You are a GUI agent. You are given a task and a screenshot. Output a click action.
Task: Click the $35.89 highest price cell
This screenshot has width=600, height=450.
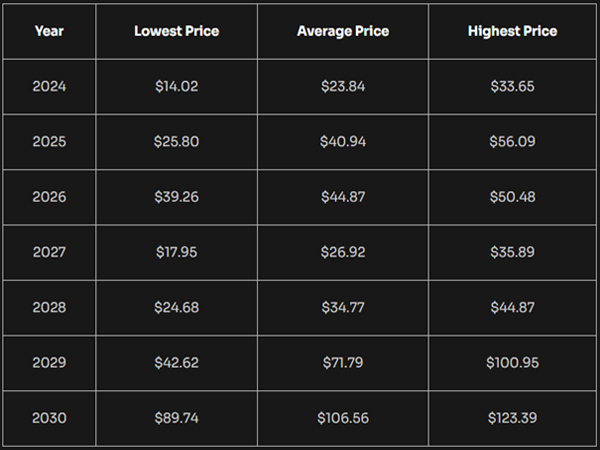pos(512,252)
